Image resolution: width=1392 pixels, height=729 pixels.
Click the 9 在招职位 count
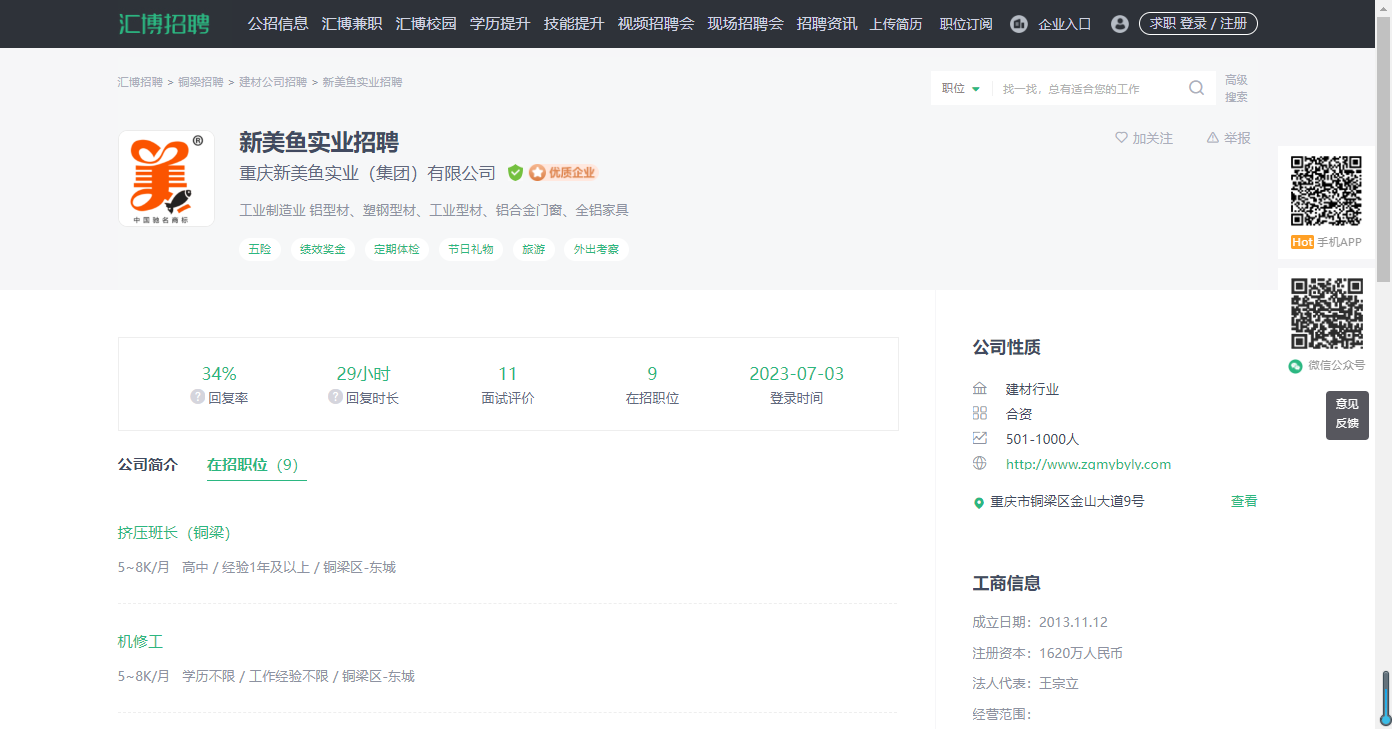pos(652,374)
